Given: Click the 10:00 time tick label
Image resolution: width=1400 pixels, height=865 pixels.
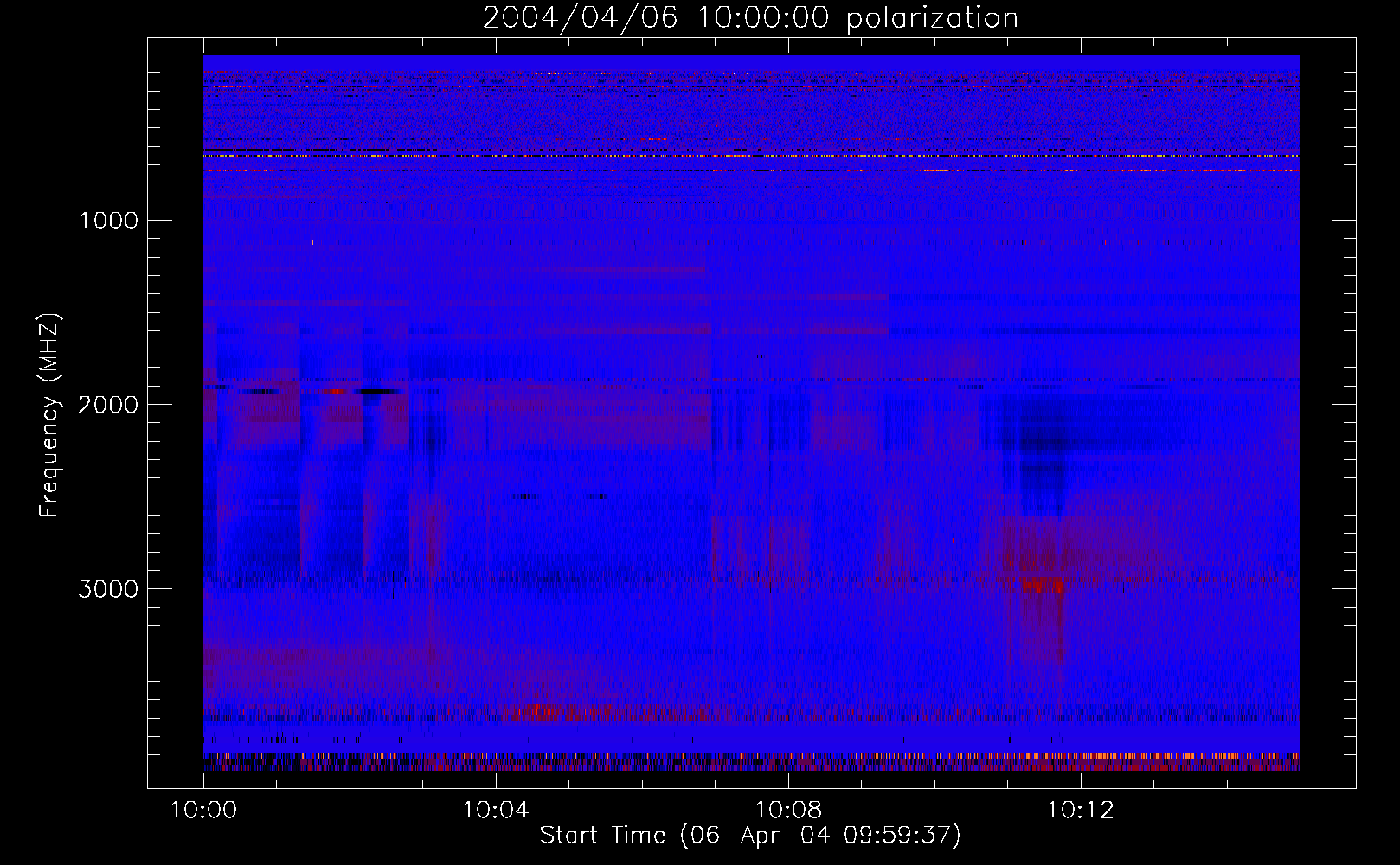Looking at the screenshot, I should click(203, 810).
